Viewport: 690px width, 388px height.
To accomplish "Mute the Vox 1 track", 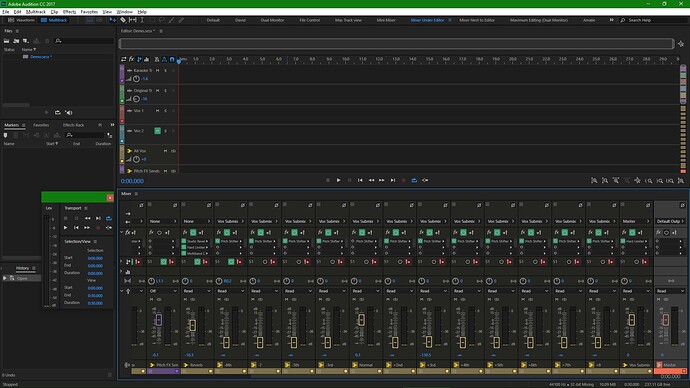I will 158,111.
